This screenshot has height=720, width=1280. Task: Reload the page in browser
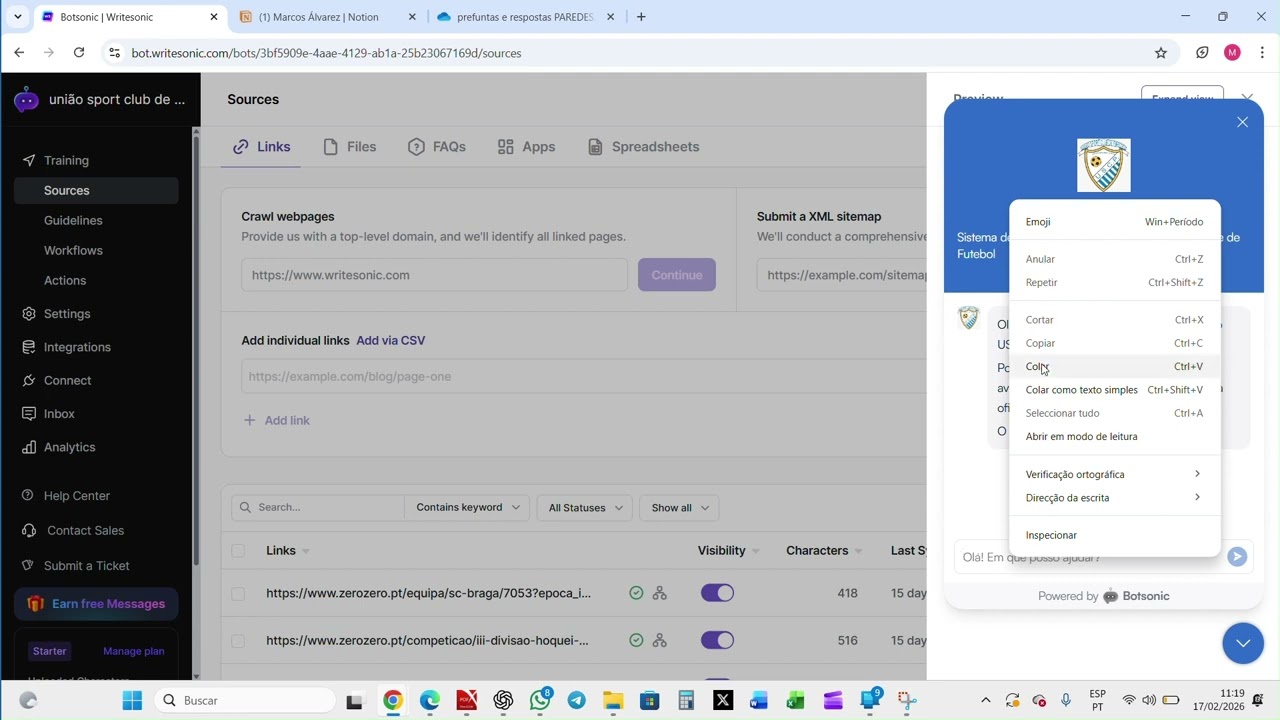coord(79,53)
